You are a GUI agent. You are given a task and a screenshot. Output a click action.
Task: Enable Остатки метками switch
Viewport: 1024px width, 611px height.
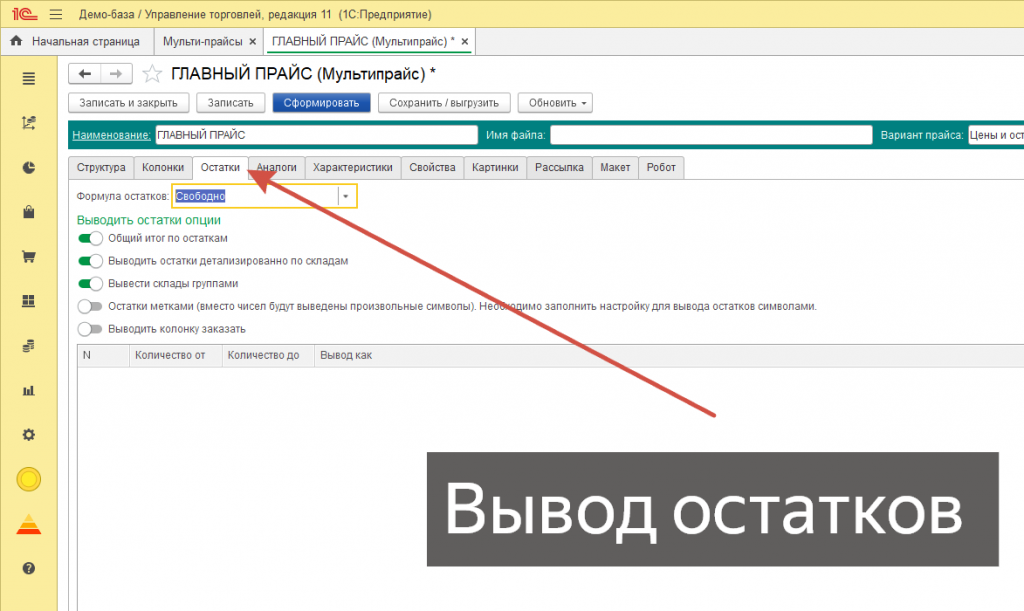(90, 306)
